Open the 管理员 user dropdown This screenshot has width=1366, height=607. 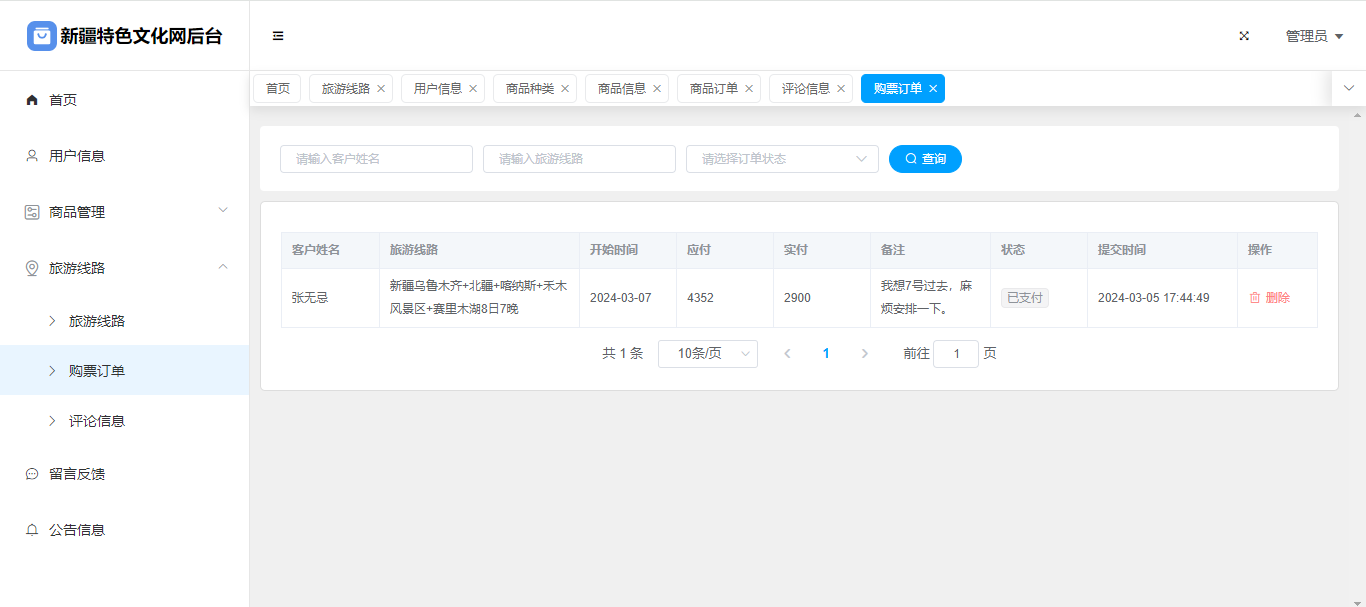coord(1313,36)
